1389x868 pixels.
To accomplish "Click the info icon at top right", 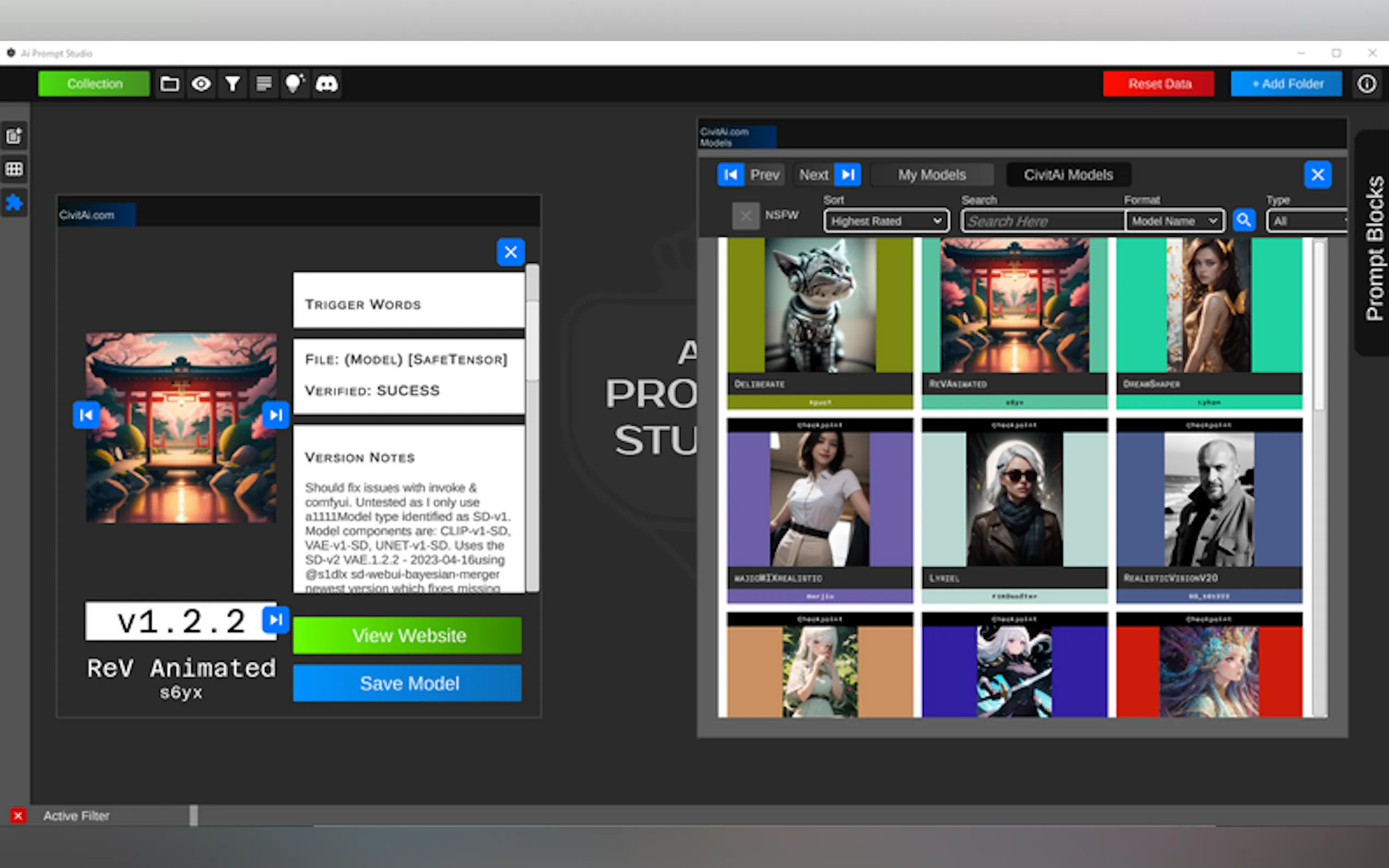I will [x=1367, y=84].
